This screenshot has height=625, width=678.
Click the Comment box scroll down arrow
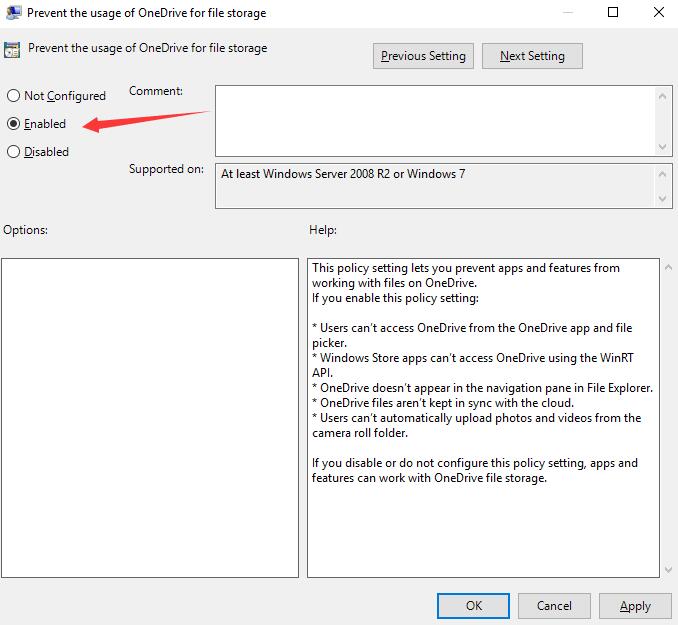(x=662, y=147)
